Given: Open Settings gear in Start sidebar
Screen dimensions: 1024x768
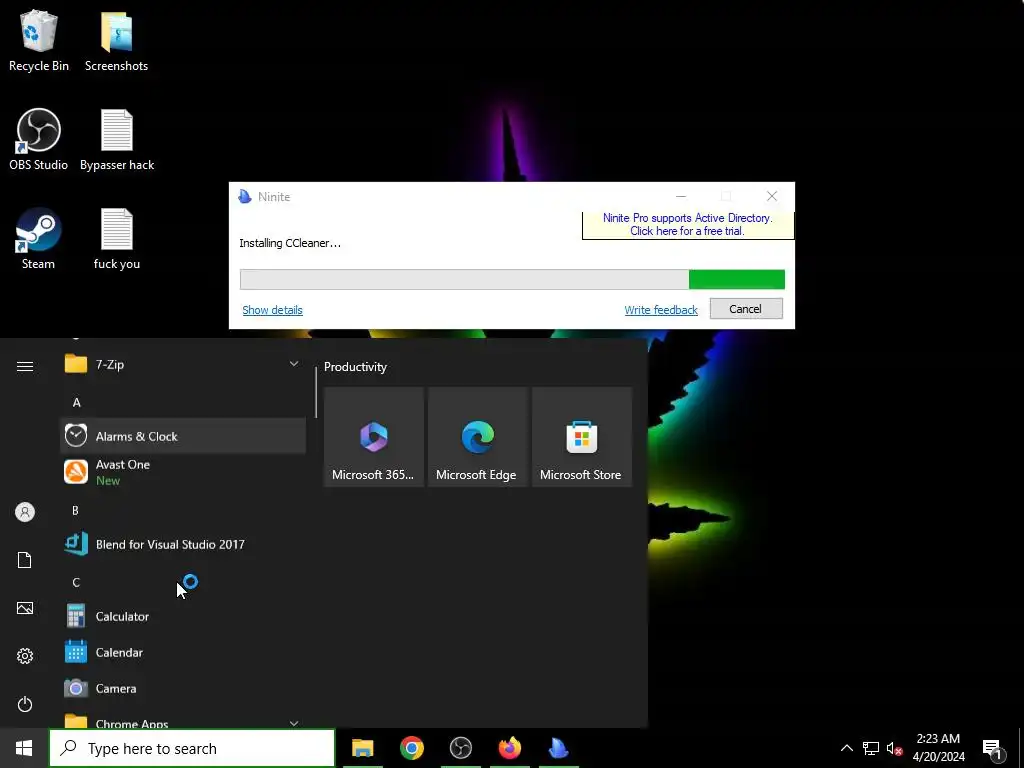Looking at the screenshot, I should coord(25,656).
